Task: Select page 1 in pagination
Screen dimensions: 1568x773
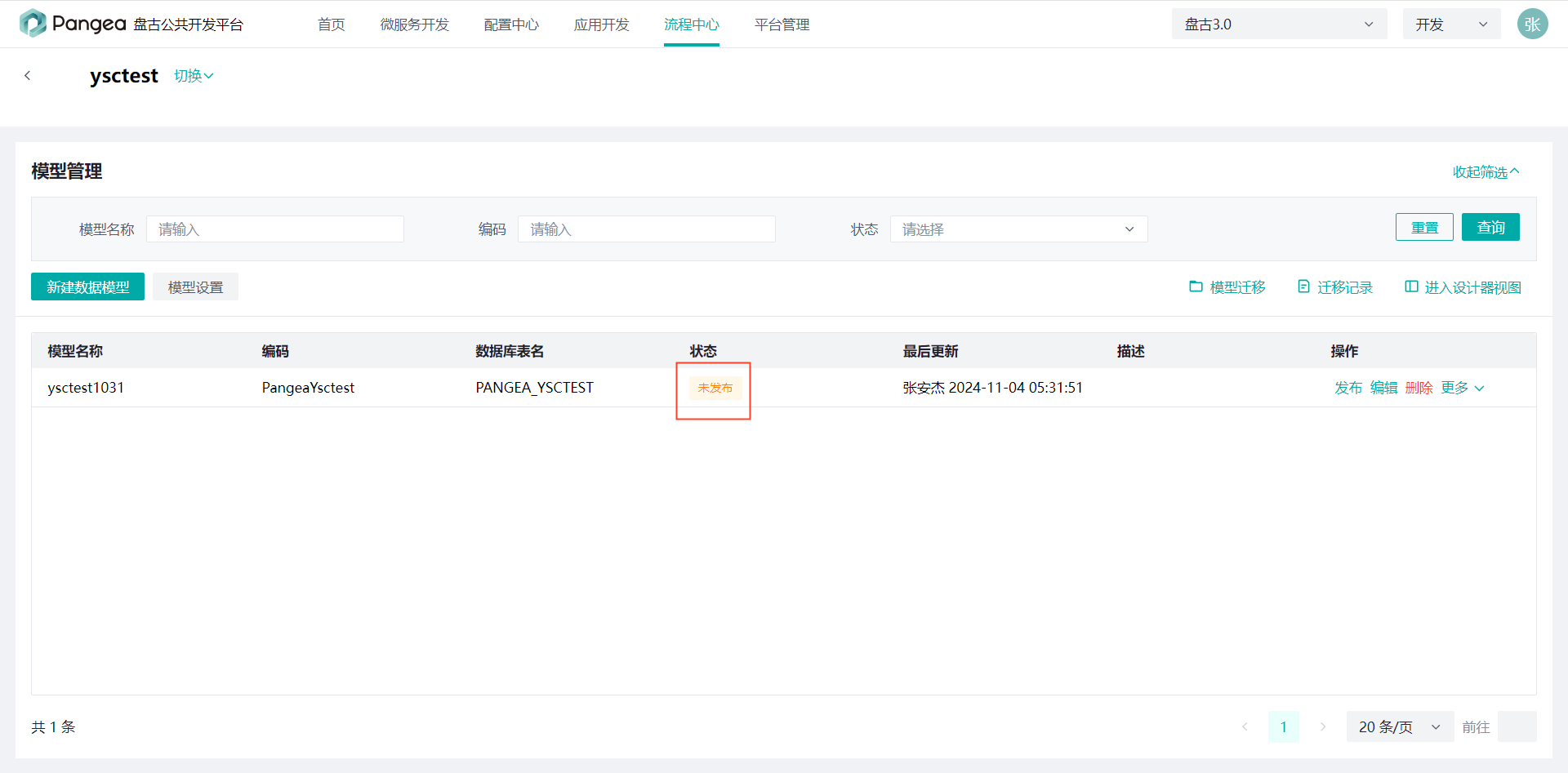Action: pos(1284,726)
